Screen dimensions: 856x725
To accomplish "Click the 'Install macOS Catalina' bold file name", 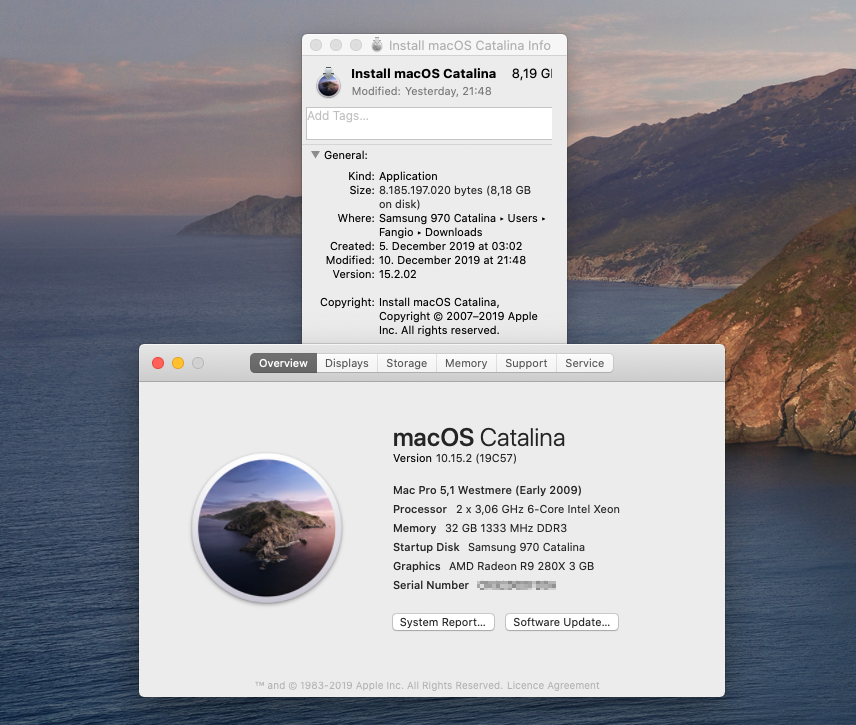I will (424, 74).
